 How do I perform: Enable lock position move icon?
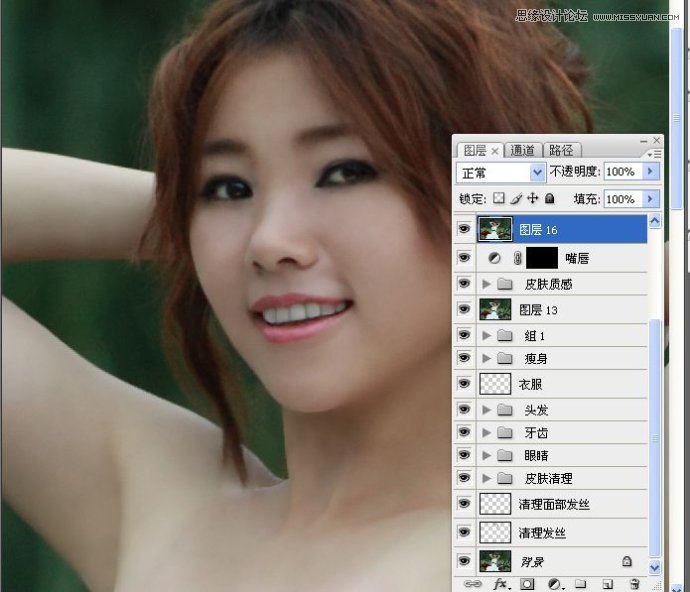532,198
